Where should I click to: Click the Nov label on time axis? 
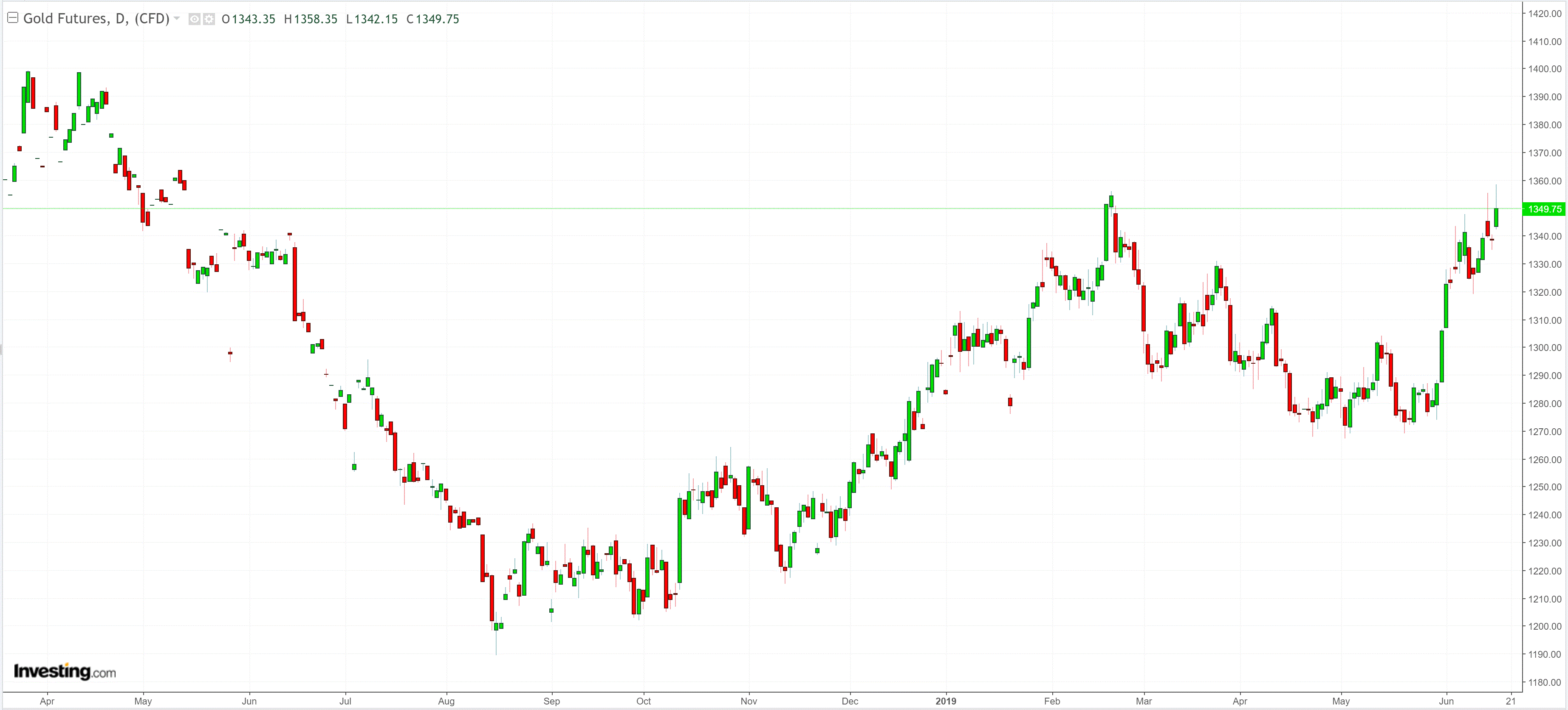click(749, 701)
